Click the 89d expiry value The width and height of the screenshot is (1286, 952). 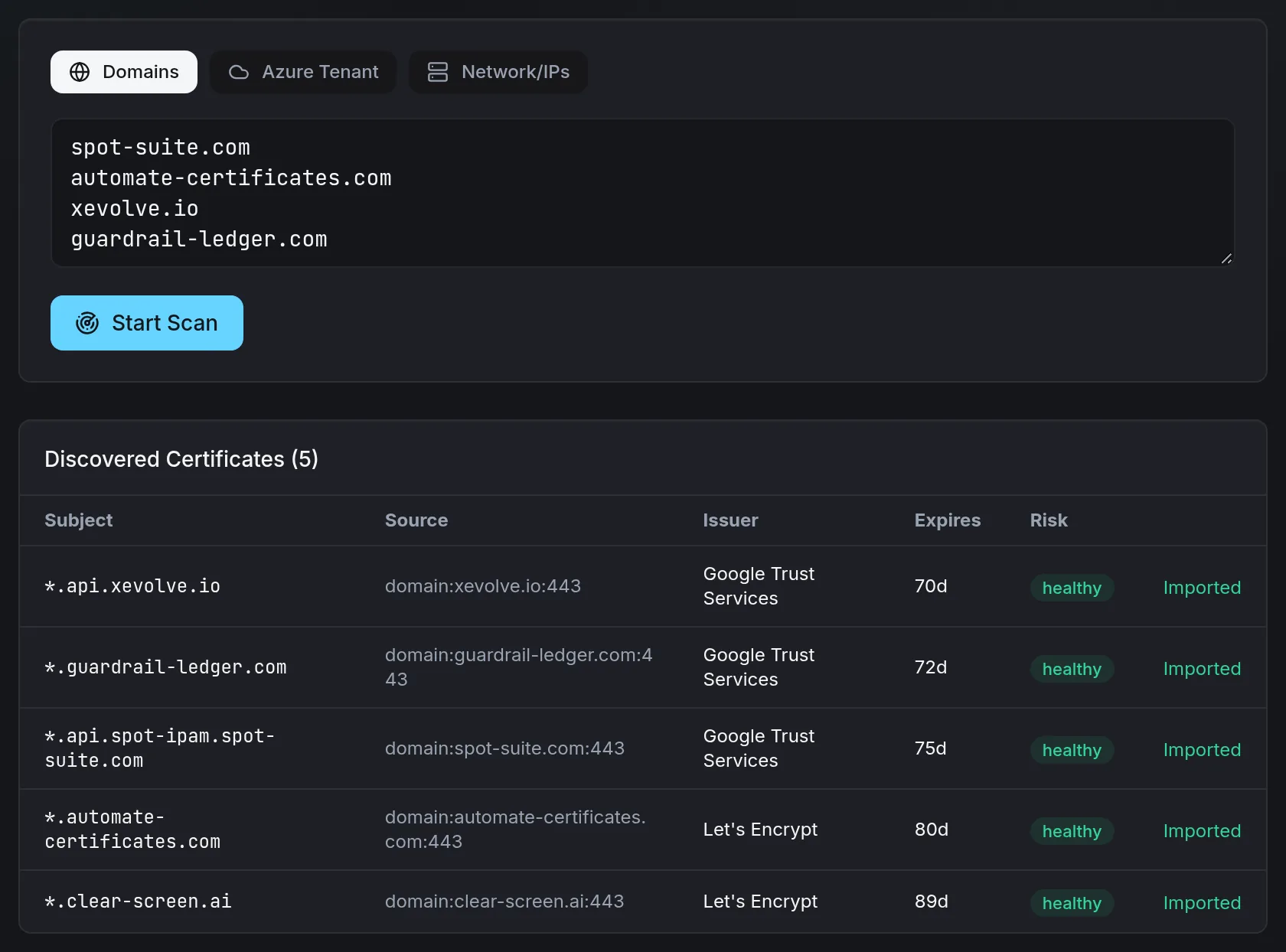click(x=932, y=901)
